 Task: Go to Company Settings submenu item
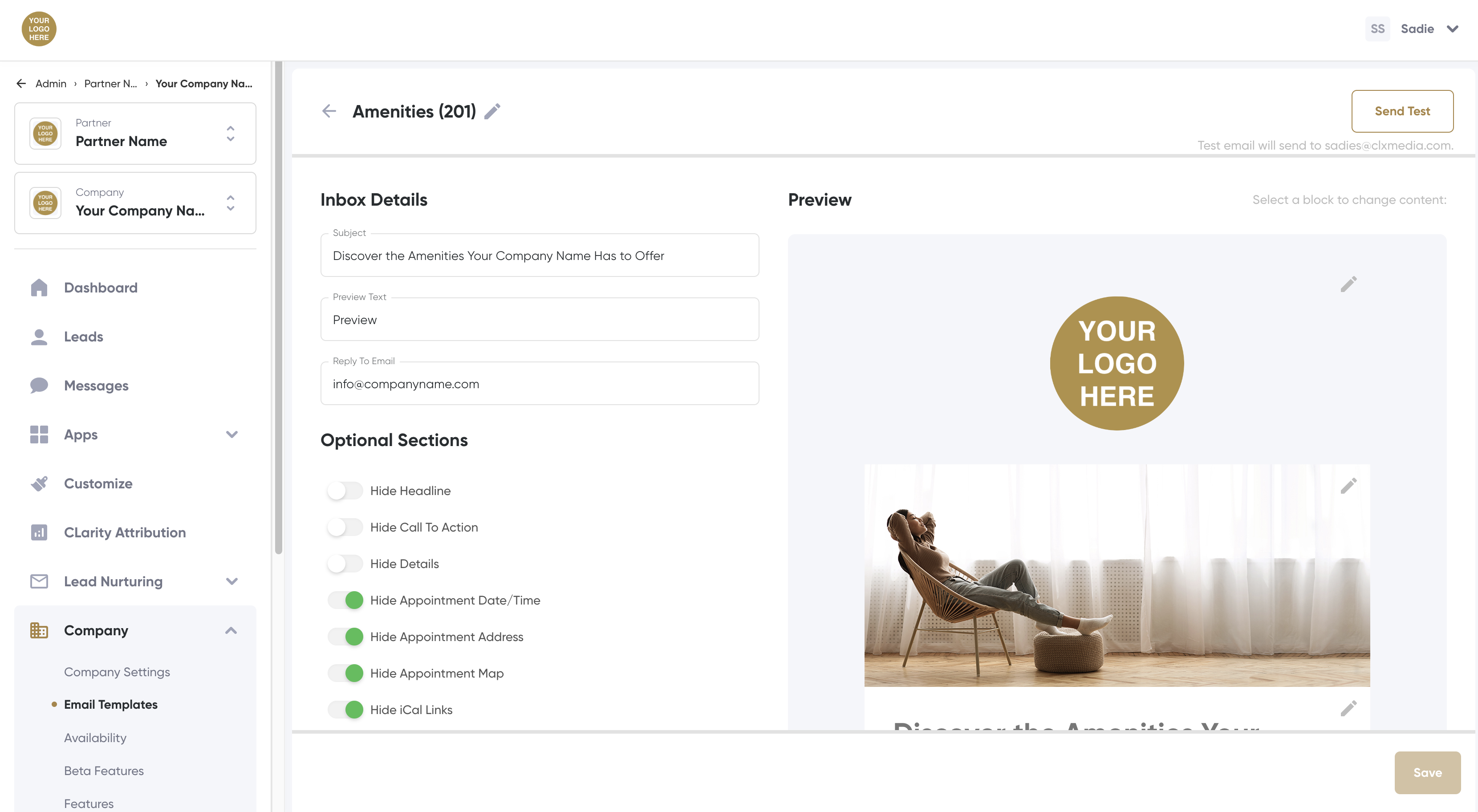point(117,672)
